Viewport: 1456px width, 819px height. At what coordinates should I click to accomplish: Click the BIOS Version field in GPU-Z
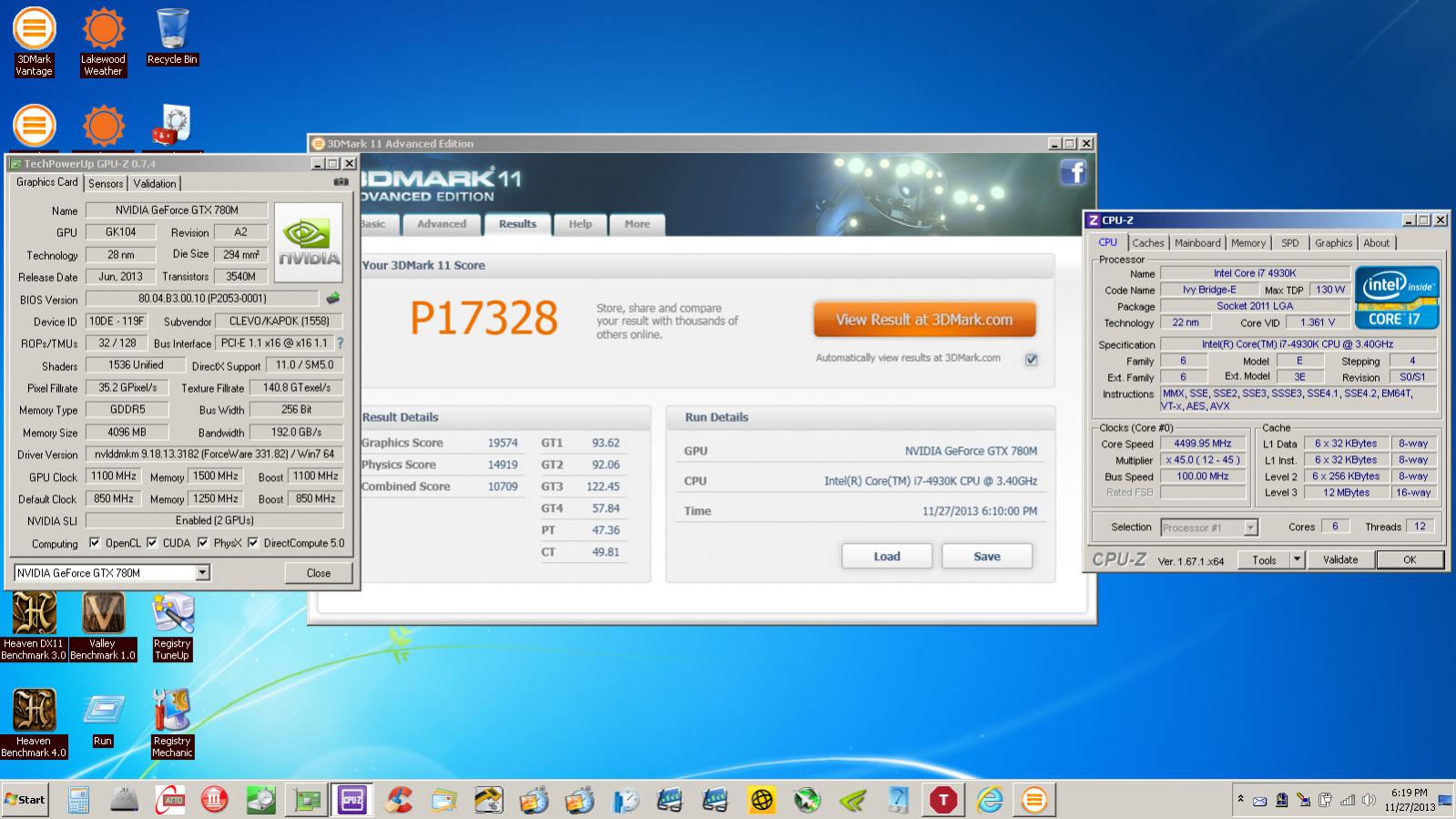point(202,299)
